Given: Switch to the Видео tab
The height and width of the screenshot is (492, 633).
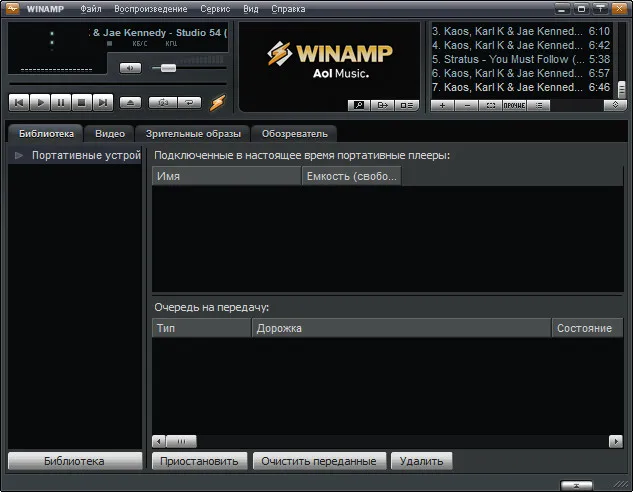Looking at the screenshot, I should pos(110,134).
